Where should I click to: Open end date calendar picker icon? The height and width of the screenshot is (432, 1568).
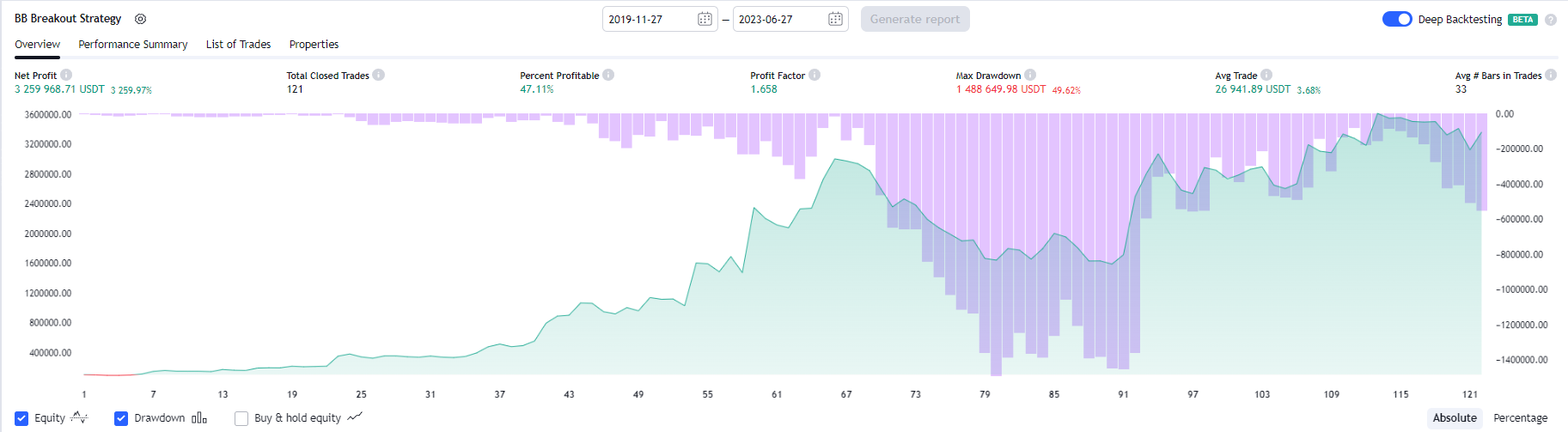point(835,19)
